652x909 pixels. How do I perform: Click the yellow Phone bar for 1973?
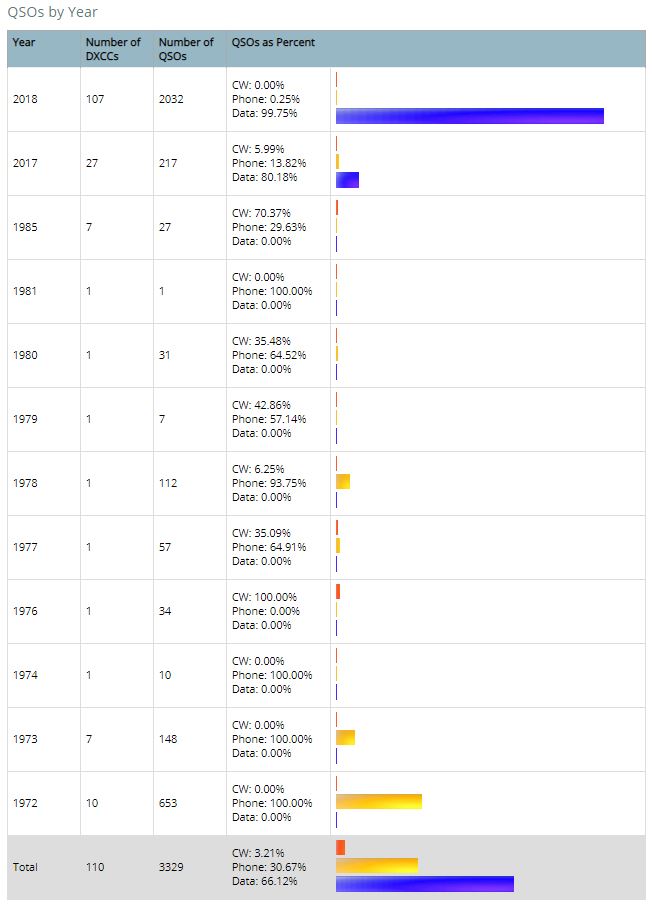point(345,737)
